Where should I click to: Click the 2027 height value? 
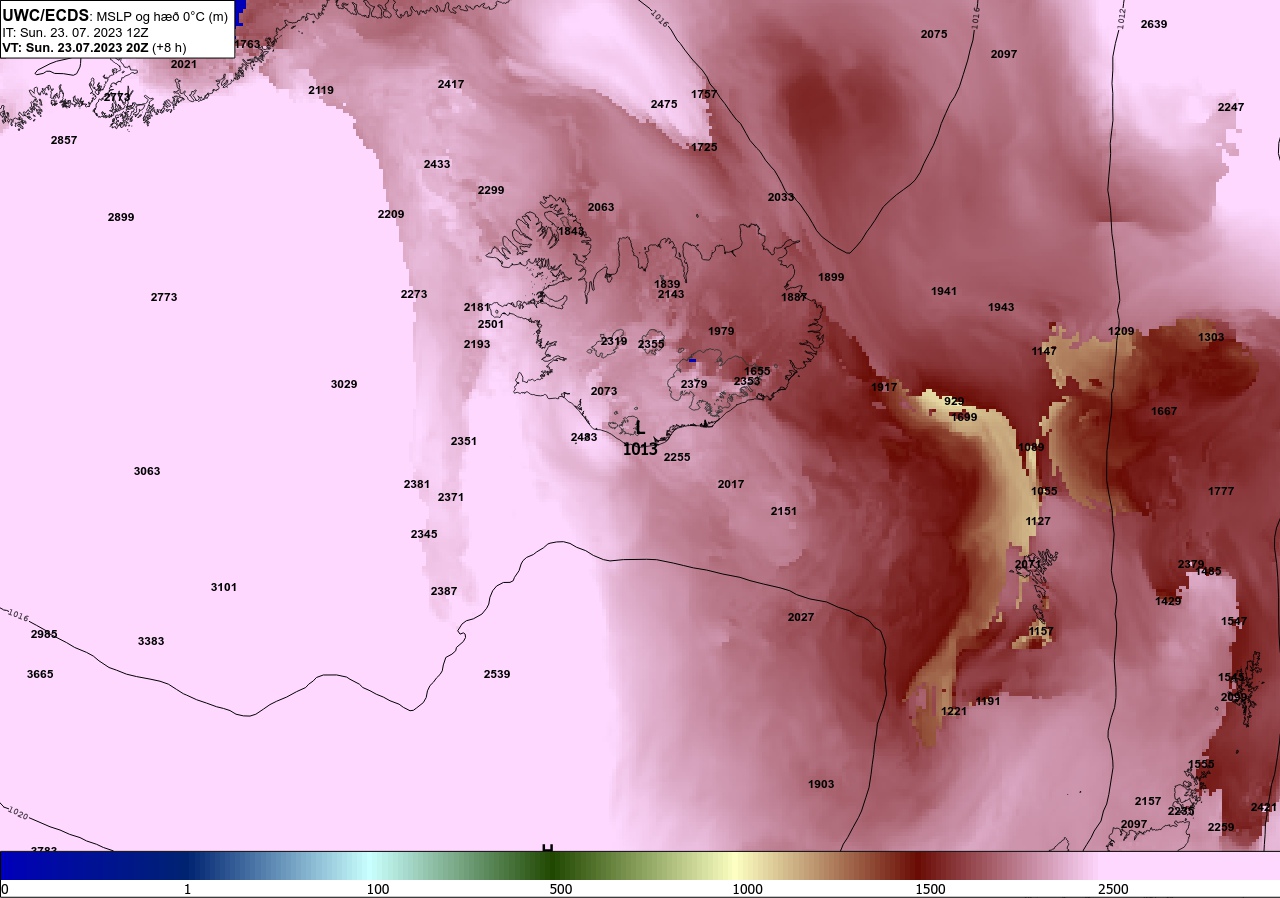click(x=801, y=617)
